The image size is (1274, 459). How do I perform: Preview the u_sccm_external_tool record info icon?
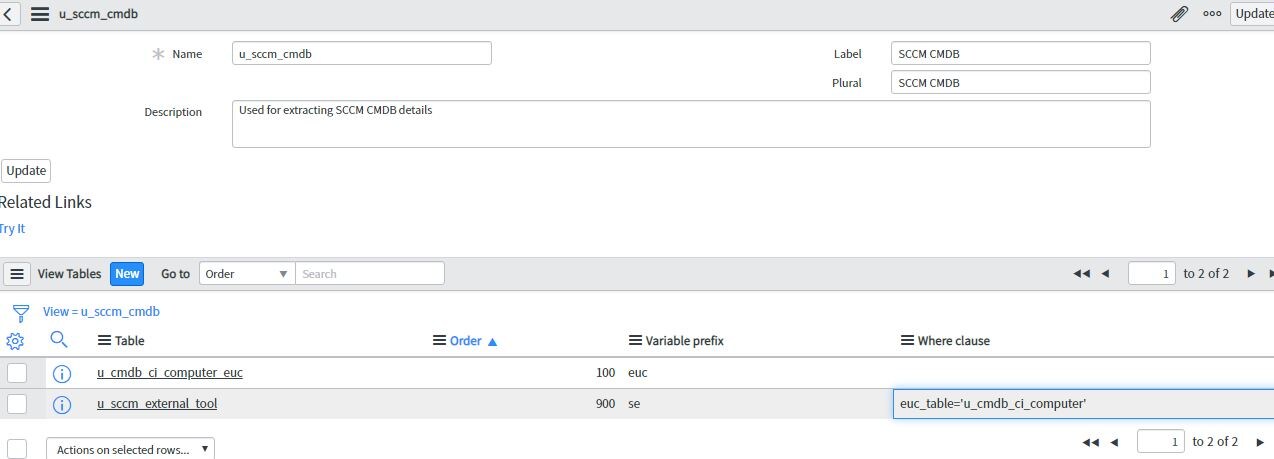61,404
